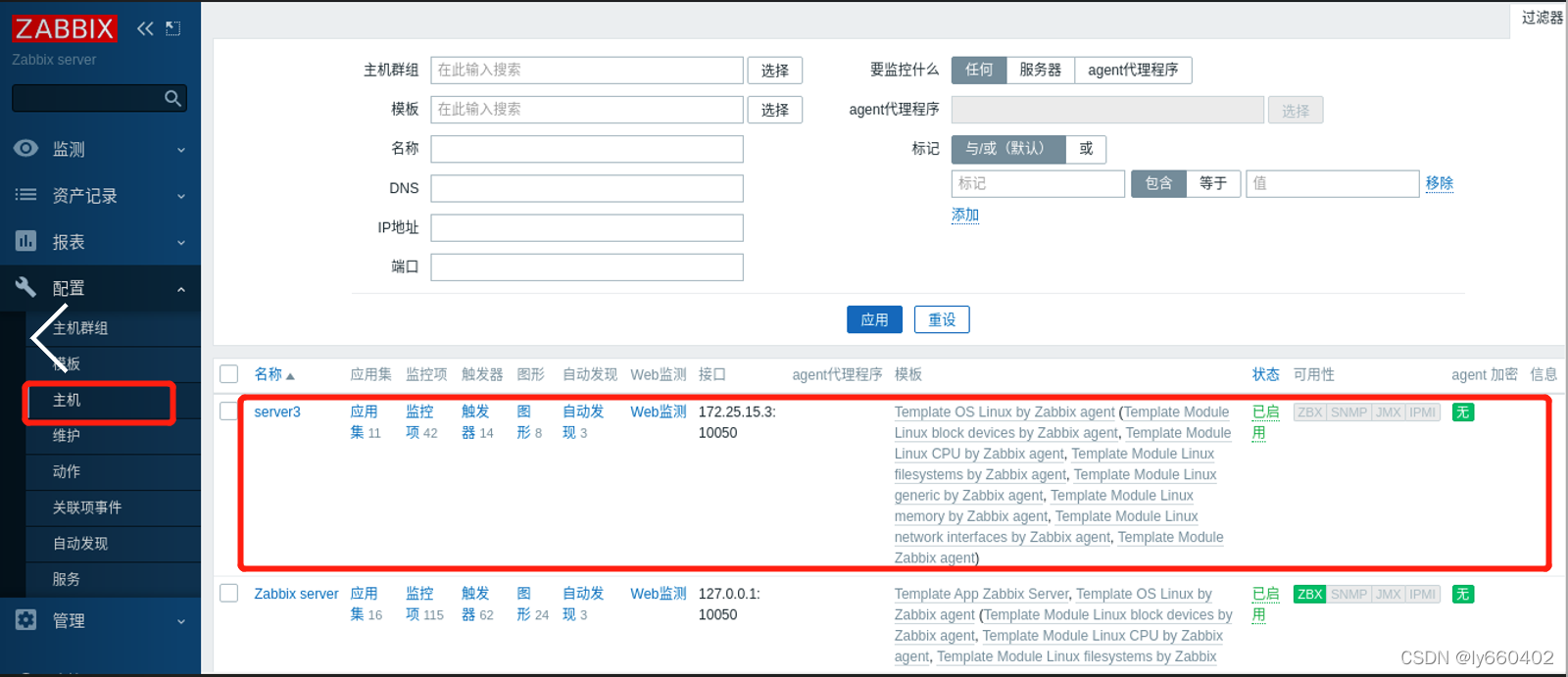Open 服务 in the sidebar
The image size is (1568, 677).
(67, 579)
